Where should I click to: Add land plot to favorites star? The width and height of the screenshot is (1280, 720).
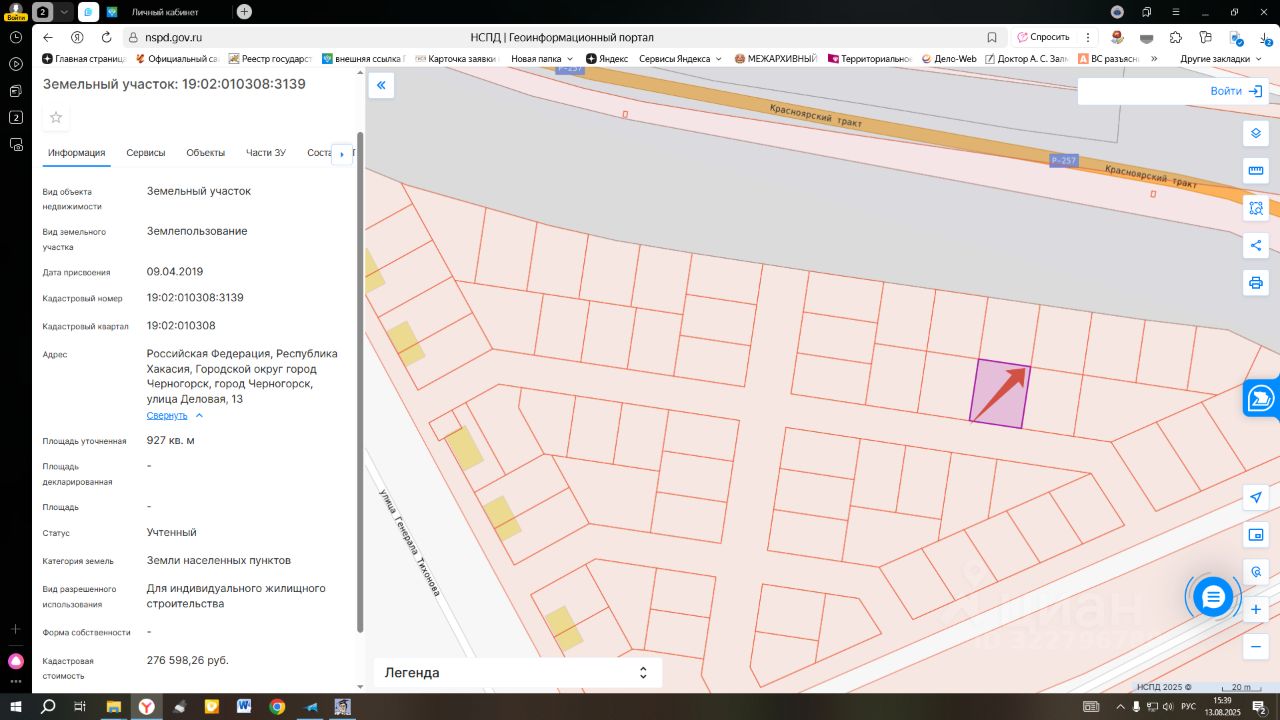(56, 118)
